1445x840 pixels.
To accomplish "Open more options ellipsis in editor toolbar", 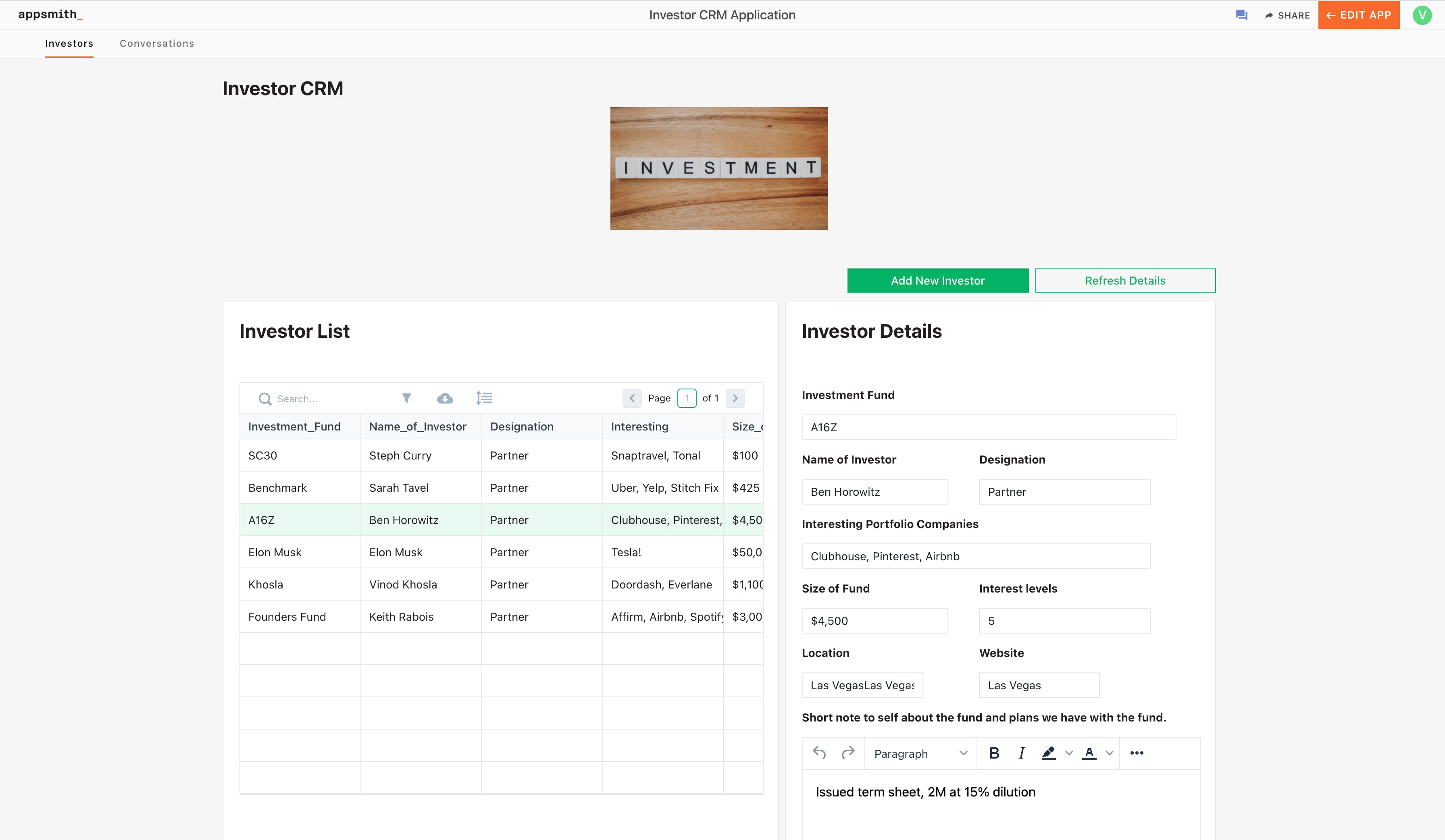I will 1137,753.
